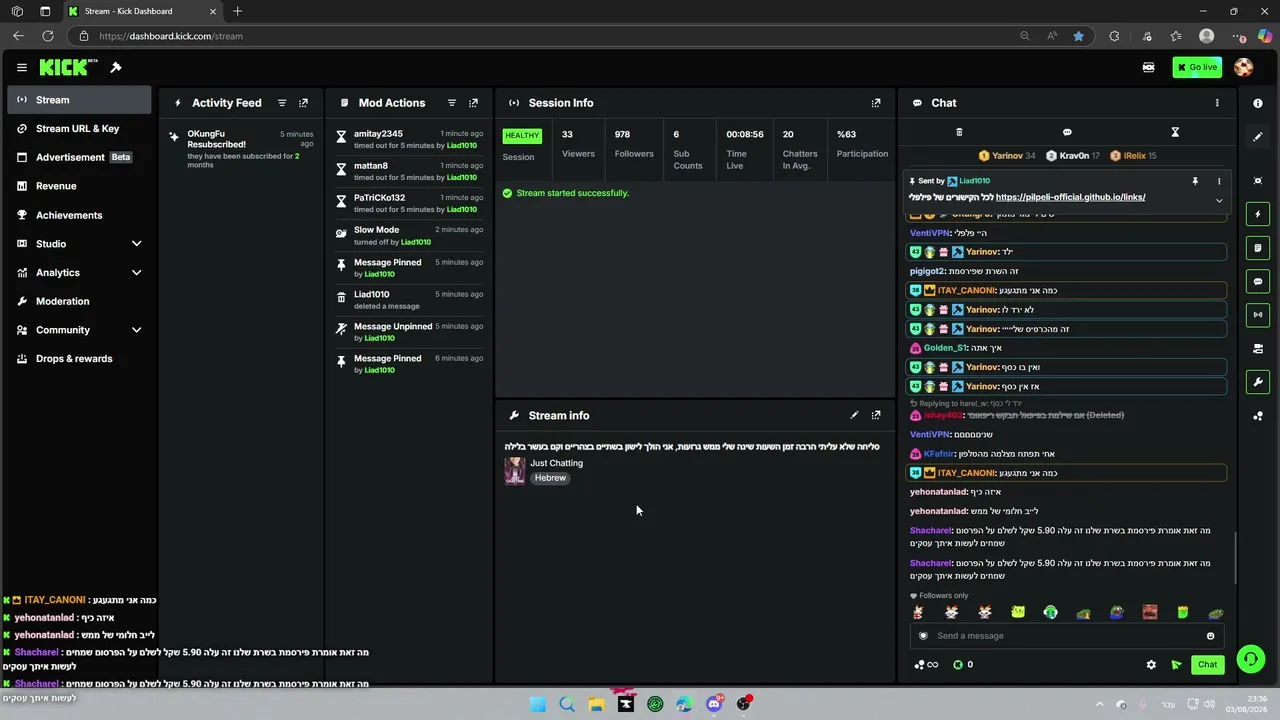Image resolution: width=1280 pixels, height=720 pixels.
Task: Open the Revenue page
Action: [80, 186]
